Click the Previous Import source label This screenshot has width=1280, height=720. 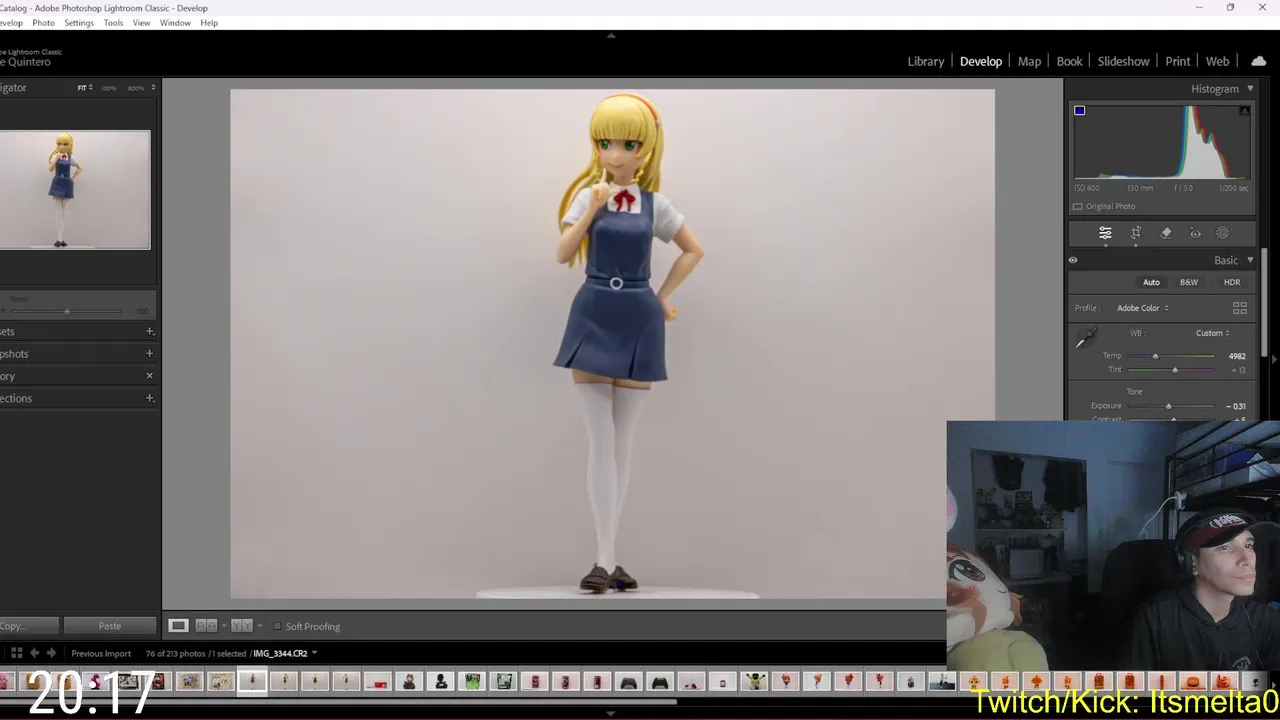click(x=101, y=653)
